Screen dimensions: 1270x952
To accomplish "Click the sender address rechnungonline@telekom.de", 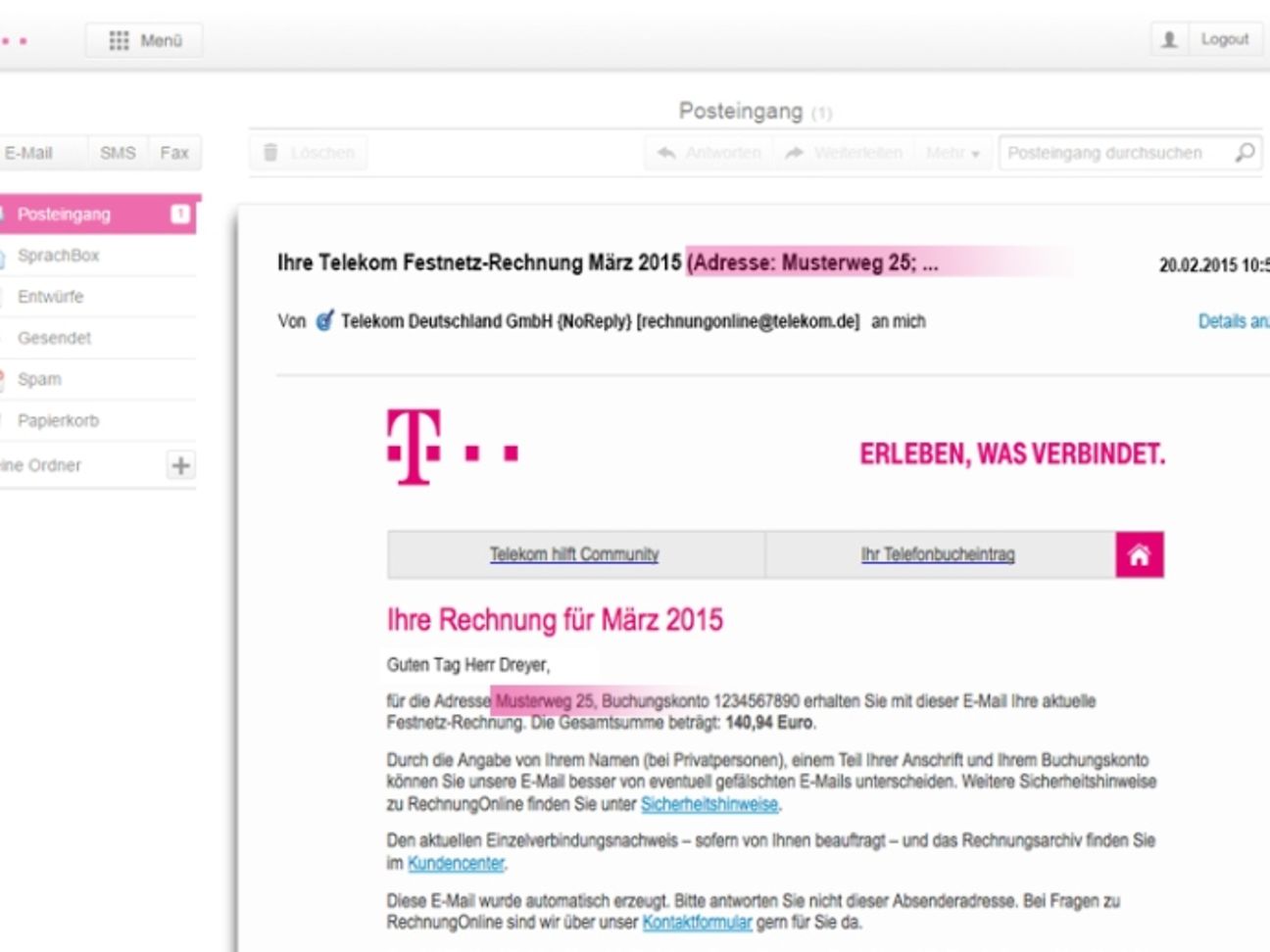I will [748, 321].
